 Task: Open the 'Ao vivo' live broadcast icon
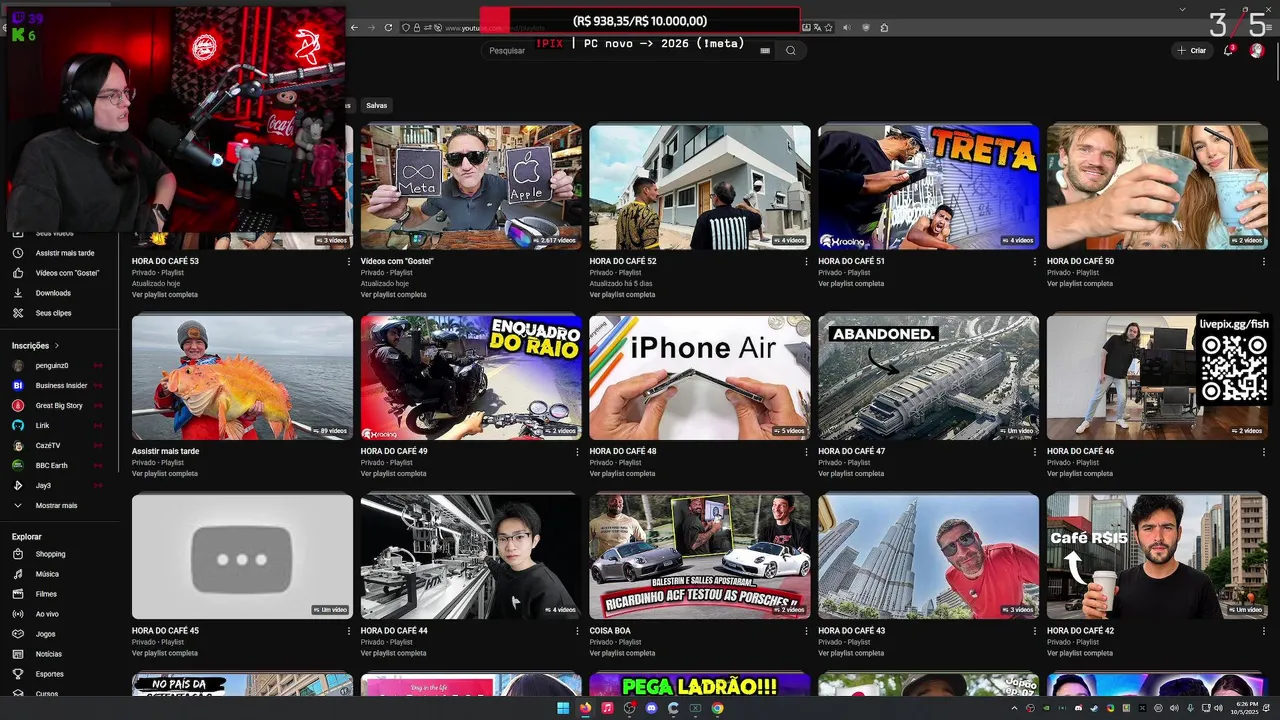pos(17,614)
